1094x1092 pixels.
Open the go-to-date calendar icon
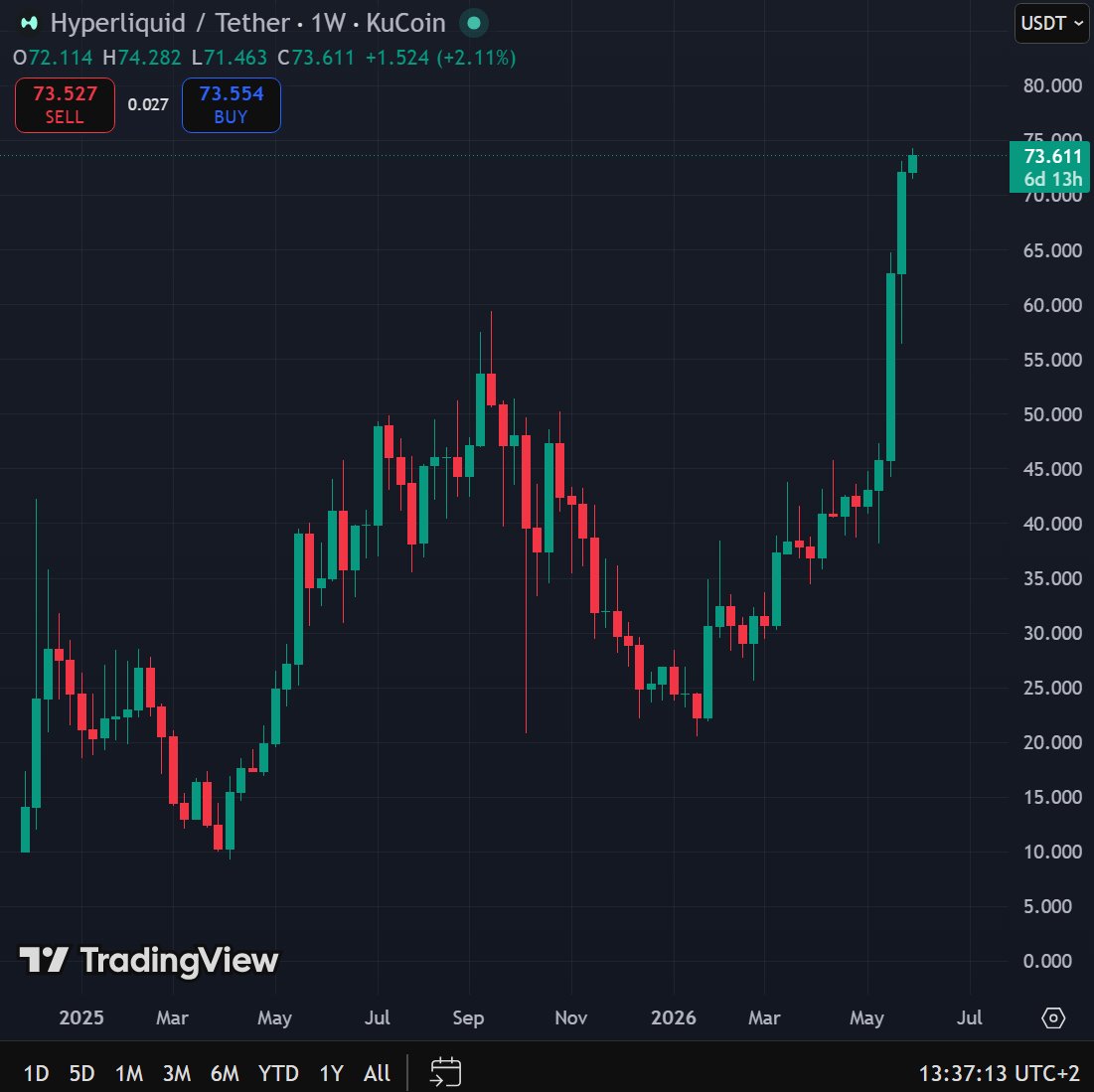click(446, 1072)
